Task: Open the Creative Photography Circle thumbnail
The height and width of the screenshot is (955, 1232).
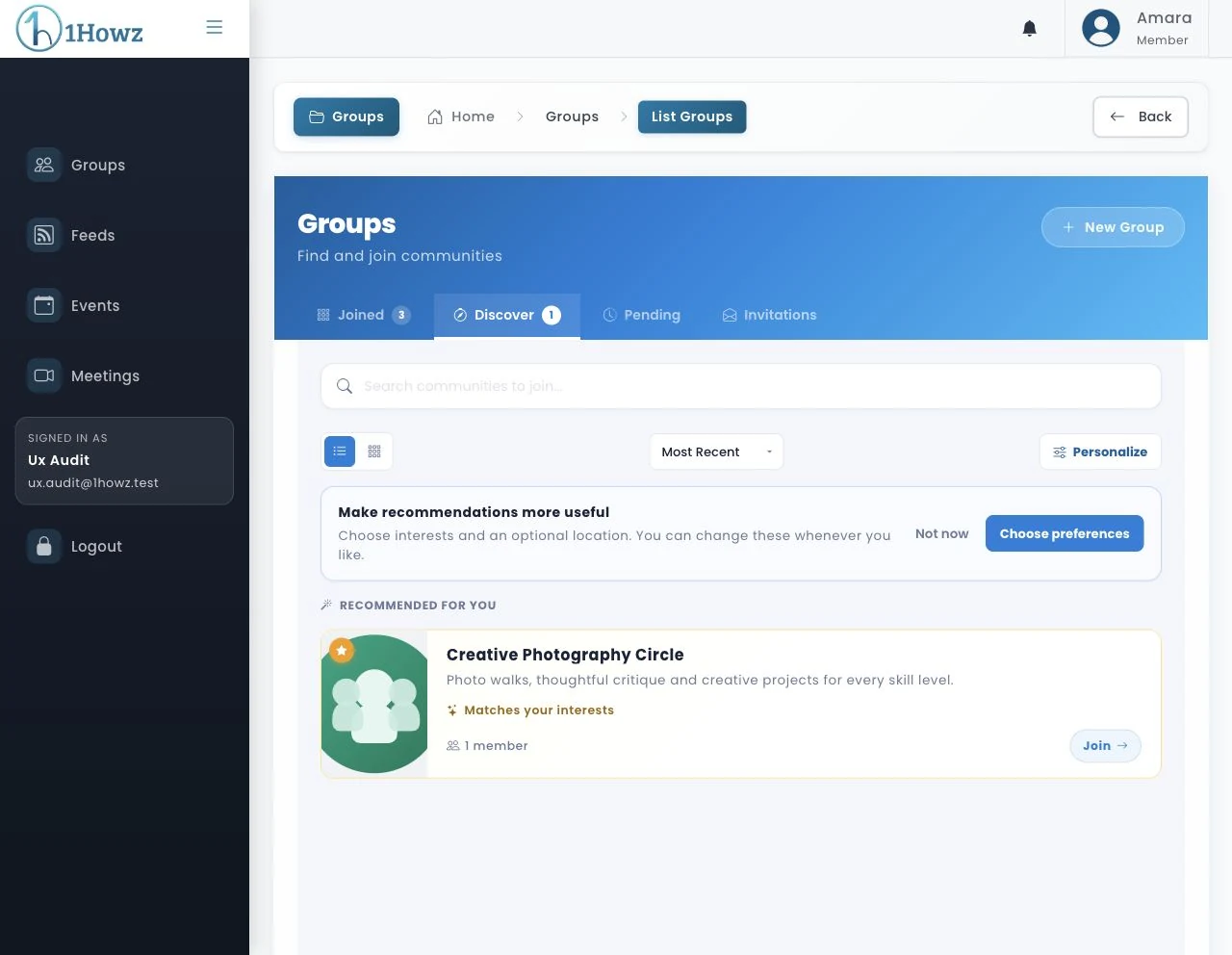Action: click(x=374, y=704)
